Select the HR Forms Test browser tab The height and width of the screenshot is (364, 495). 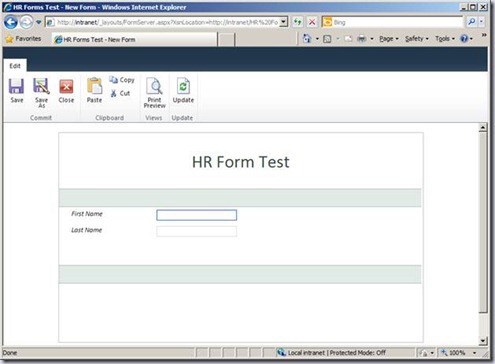[x=135, y=39]
